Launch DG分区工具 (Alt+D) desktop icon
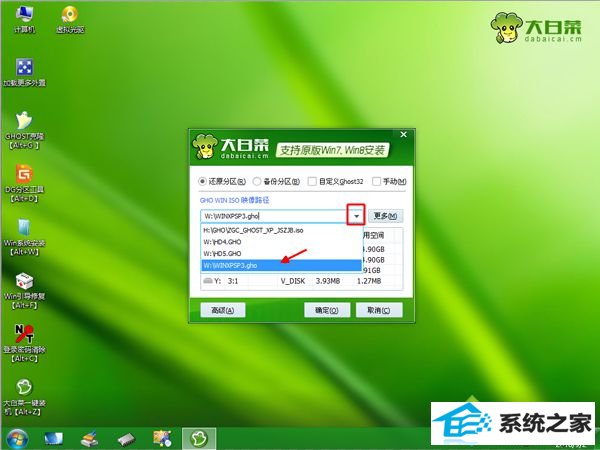Image resolution: width=600 pixels, height=450 pixels. click(24, 183)
